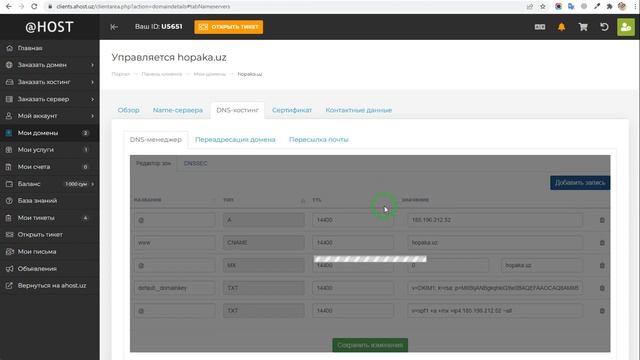Click the name field of A record
Viewport: 640px width, 360px height.
click(x=175, y=220)
